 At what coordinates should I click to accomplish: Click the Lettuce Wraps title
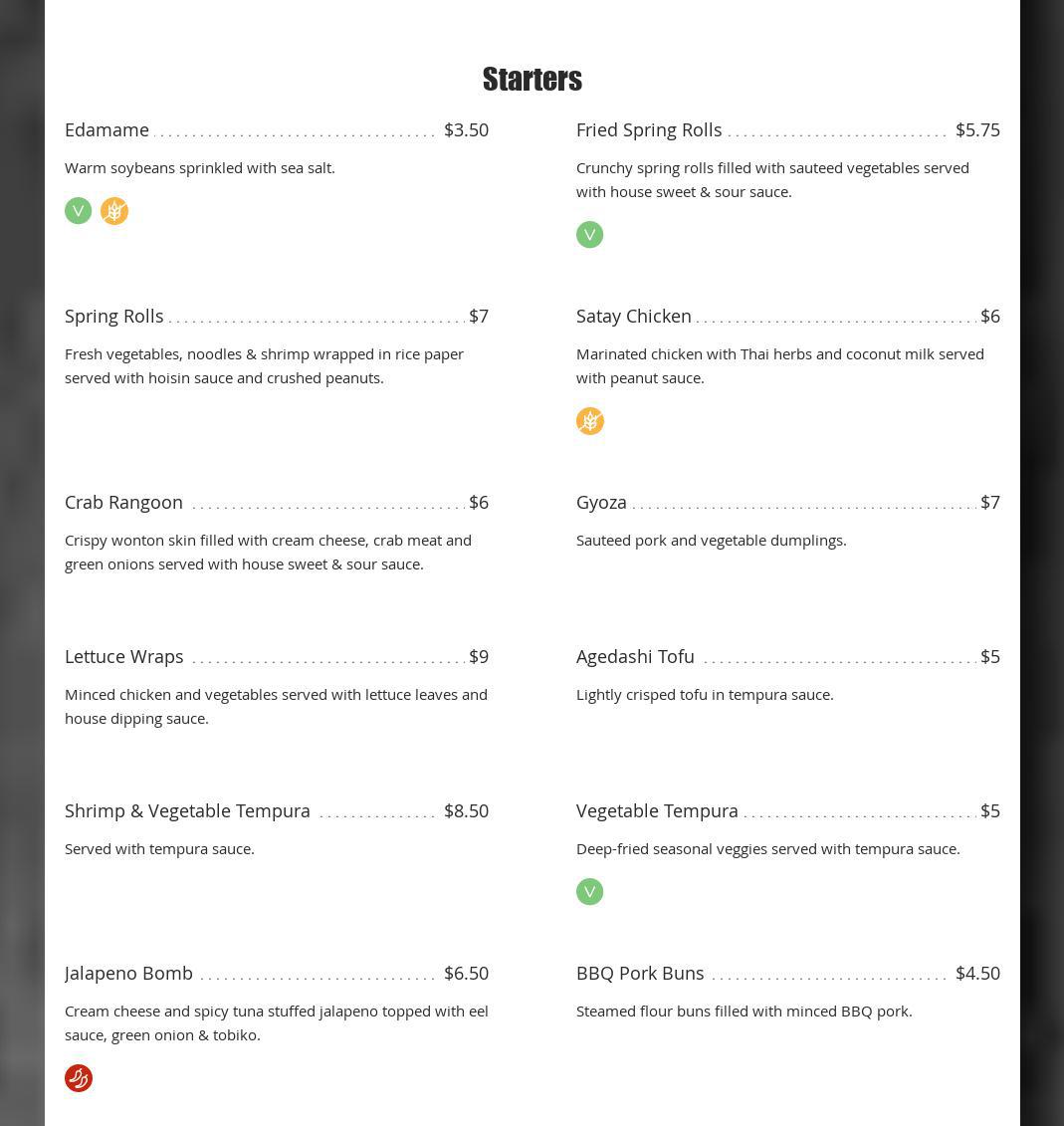pos(123,657)
